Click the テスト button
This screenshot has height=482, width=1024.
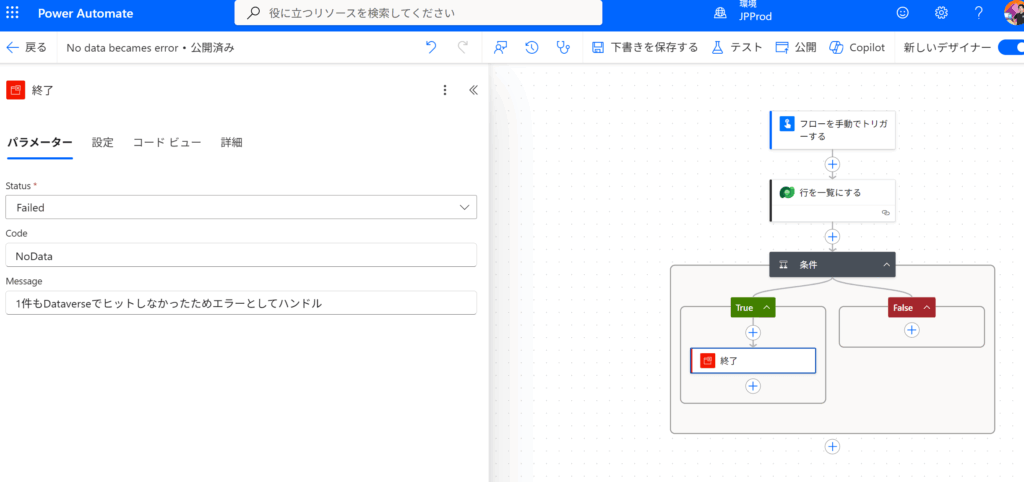coord(737,47)
